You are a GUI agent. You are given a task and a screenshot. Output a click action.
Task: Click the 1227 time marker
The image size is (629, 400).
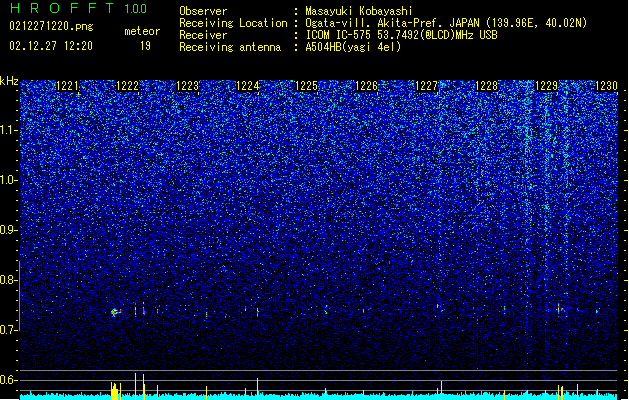(426, 86)
